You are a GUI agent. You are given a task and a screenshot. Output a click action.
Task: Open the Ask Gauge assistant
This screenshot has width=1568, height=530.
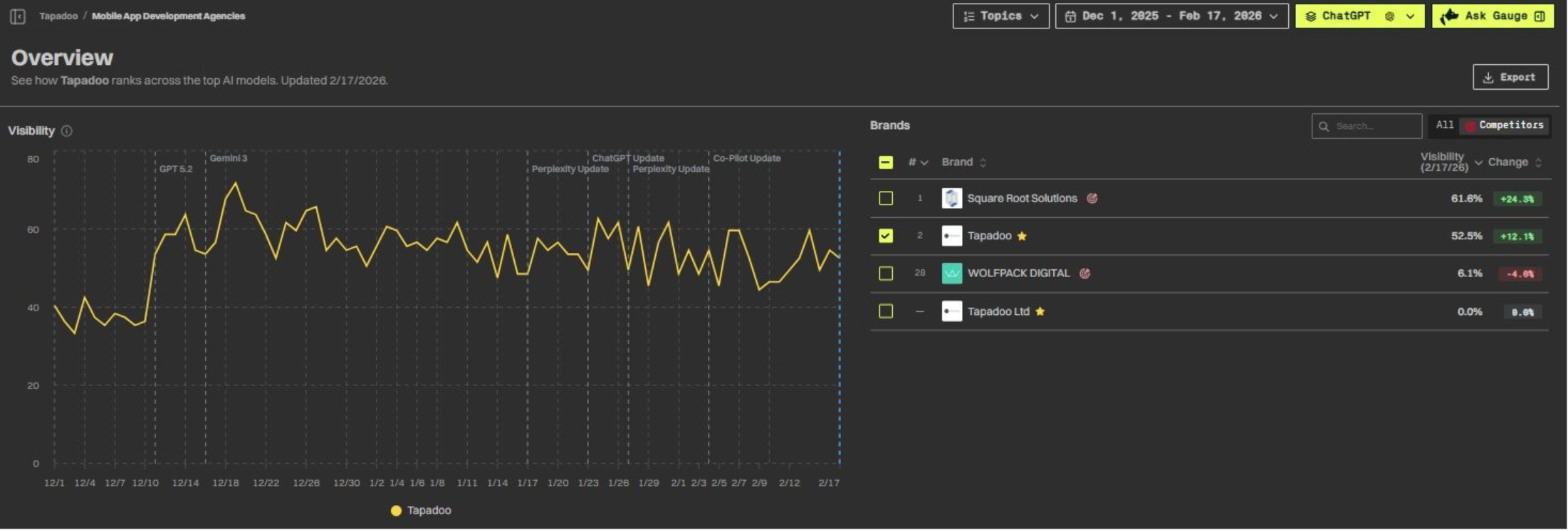click(1492, 16)
